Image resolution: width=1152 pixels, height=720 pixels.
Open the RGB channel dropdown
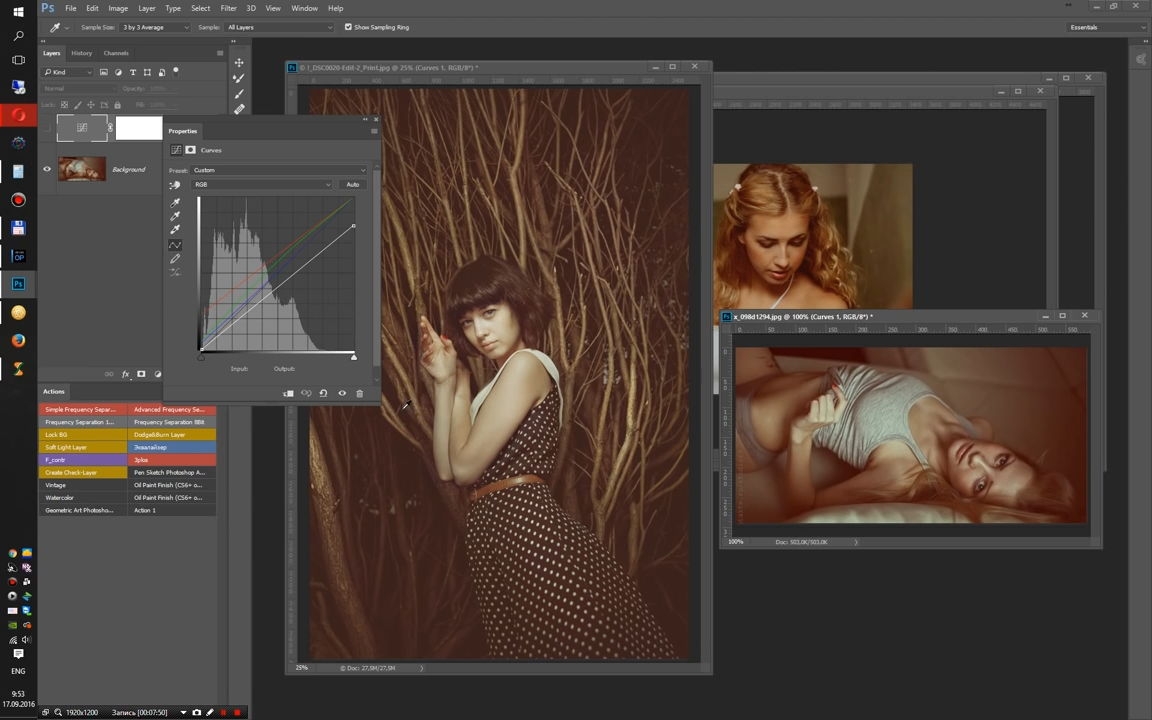[x=262, y=184]
